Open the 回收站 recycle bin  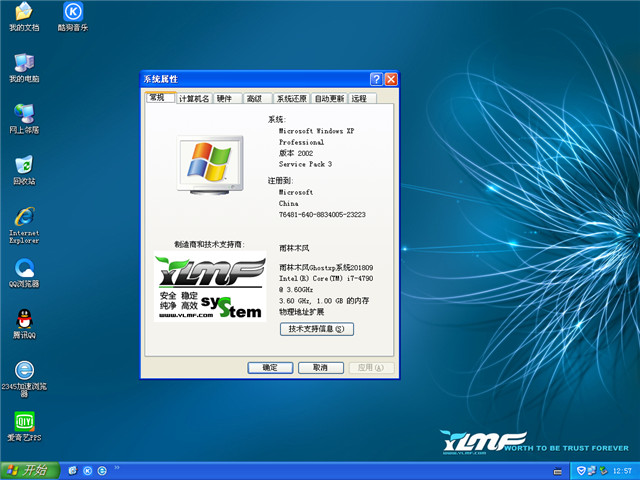[x=24, y=166]
